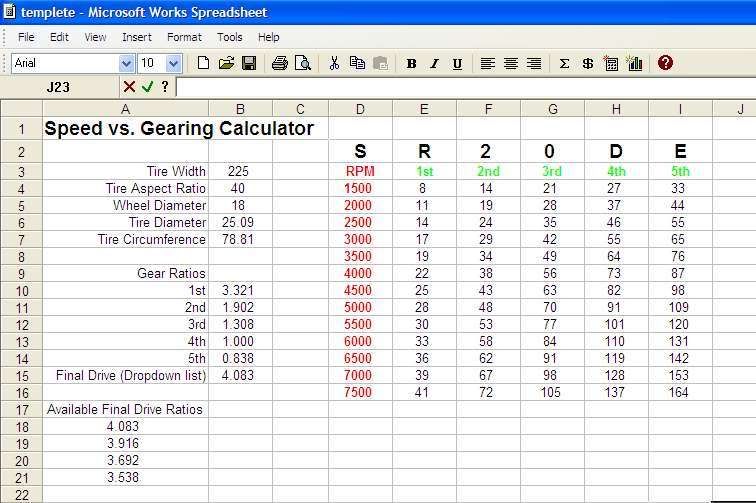
Task: Click the Paste clipboard icon
Action: [380, 63]
